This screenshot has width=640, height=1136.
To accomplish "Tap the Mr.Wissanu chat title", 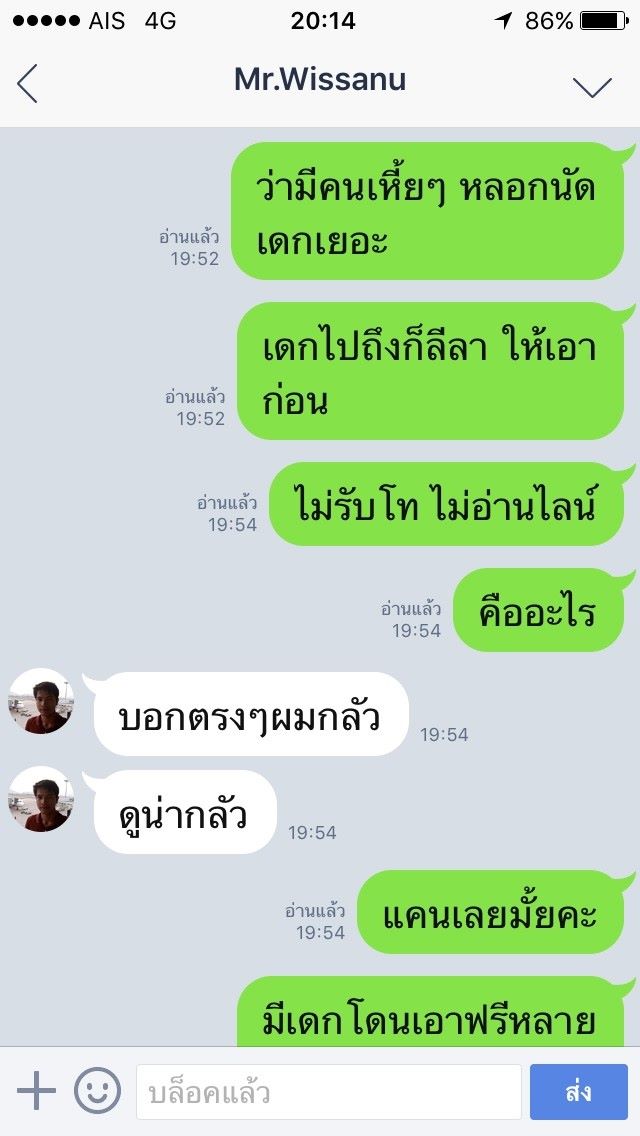I will point(320,80).
